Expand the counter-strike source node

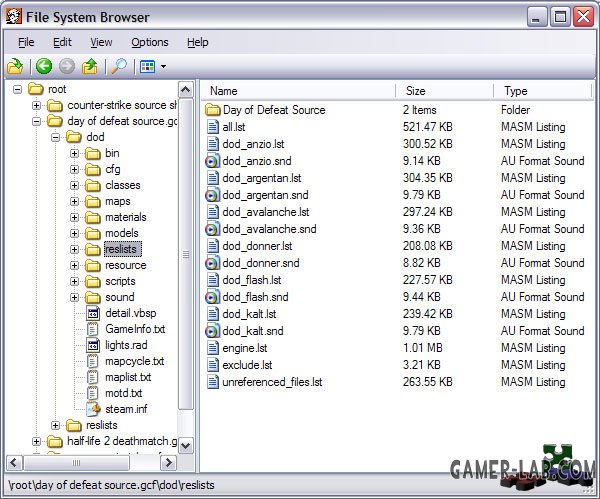click(36, 105)
